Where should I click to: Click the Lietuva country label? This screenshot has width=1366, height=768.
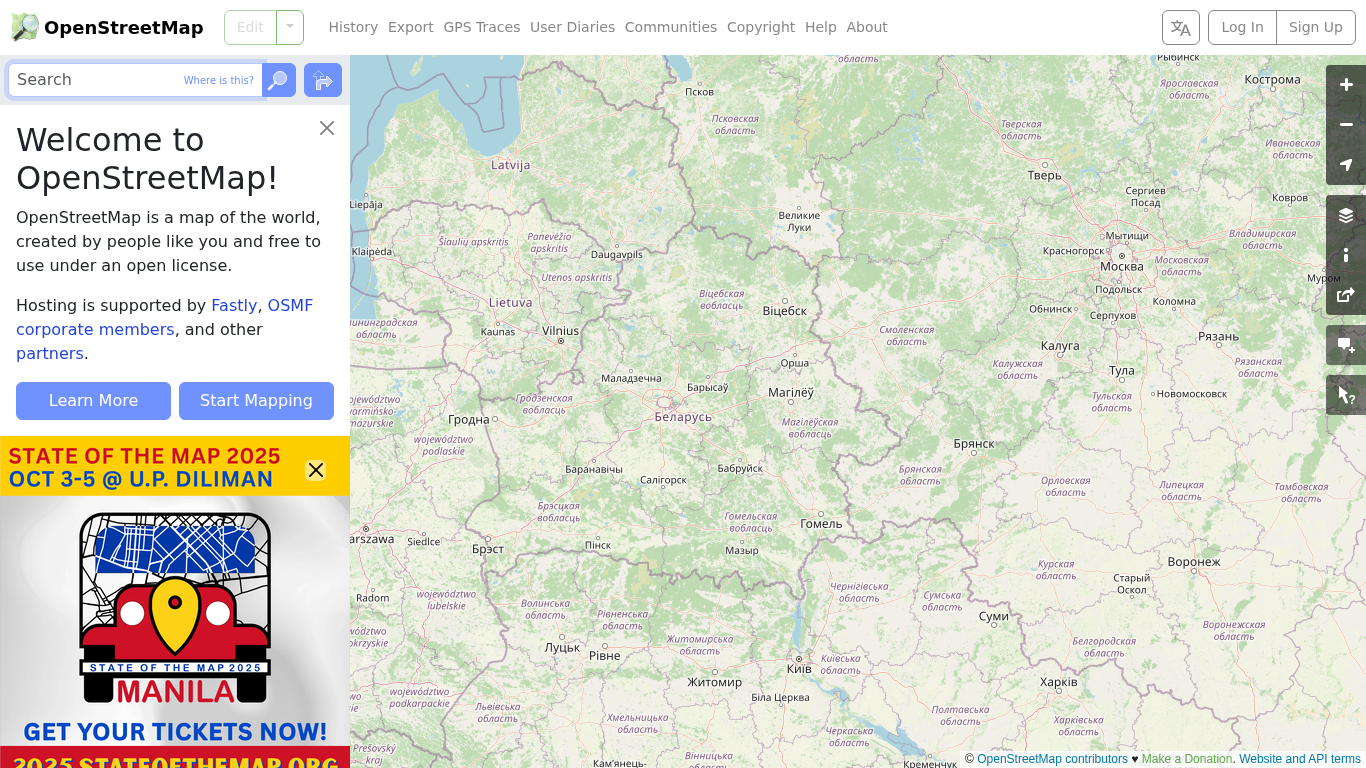(511, 302)
